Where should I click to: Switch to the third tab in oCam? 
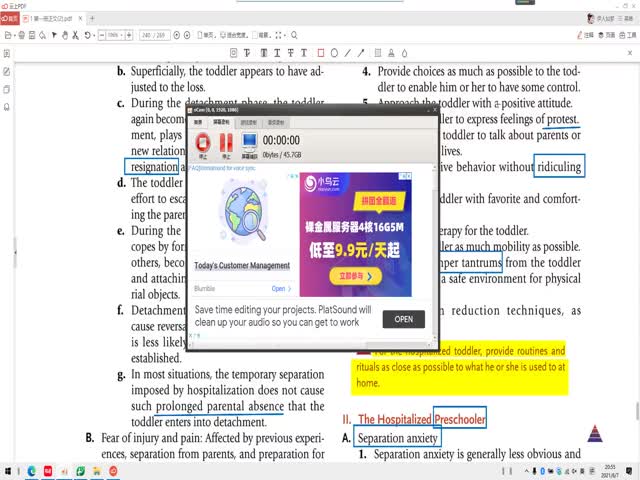(248, 122)
